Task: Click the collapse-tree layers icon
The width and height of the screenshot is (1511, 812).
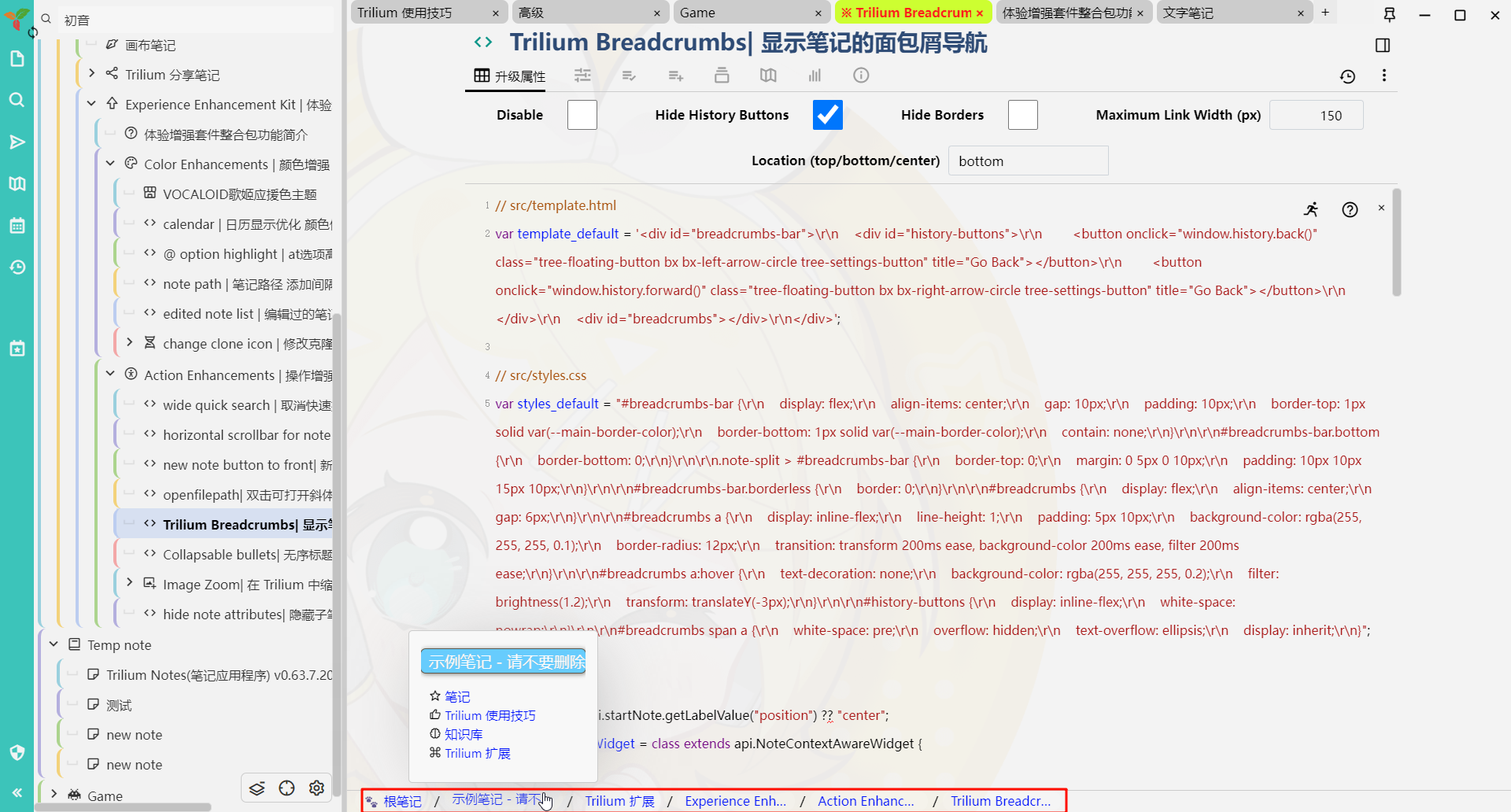Action: point(257,788)
